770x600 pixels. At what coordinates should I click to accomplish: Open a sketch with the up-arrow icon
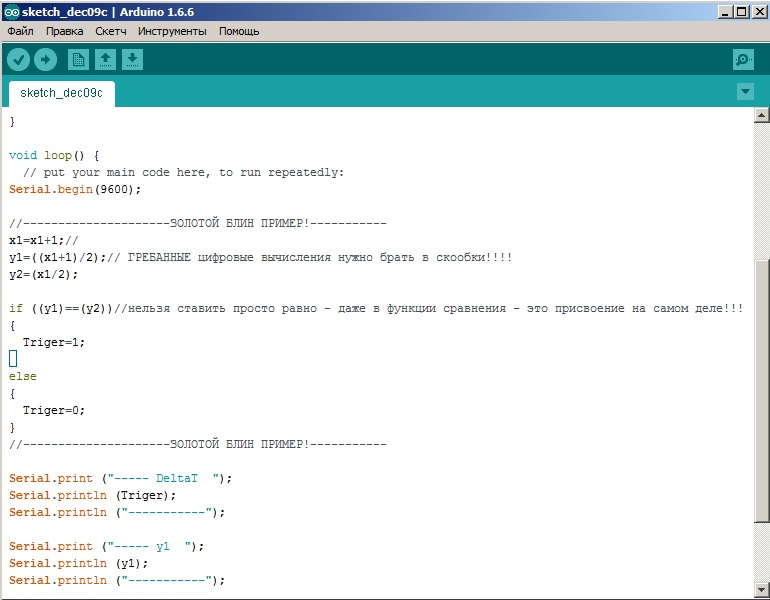point(105,60)
